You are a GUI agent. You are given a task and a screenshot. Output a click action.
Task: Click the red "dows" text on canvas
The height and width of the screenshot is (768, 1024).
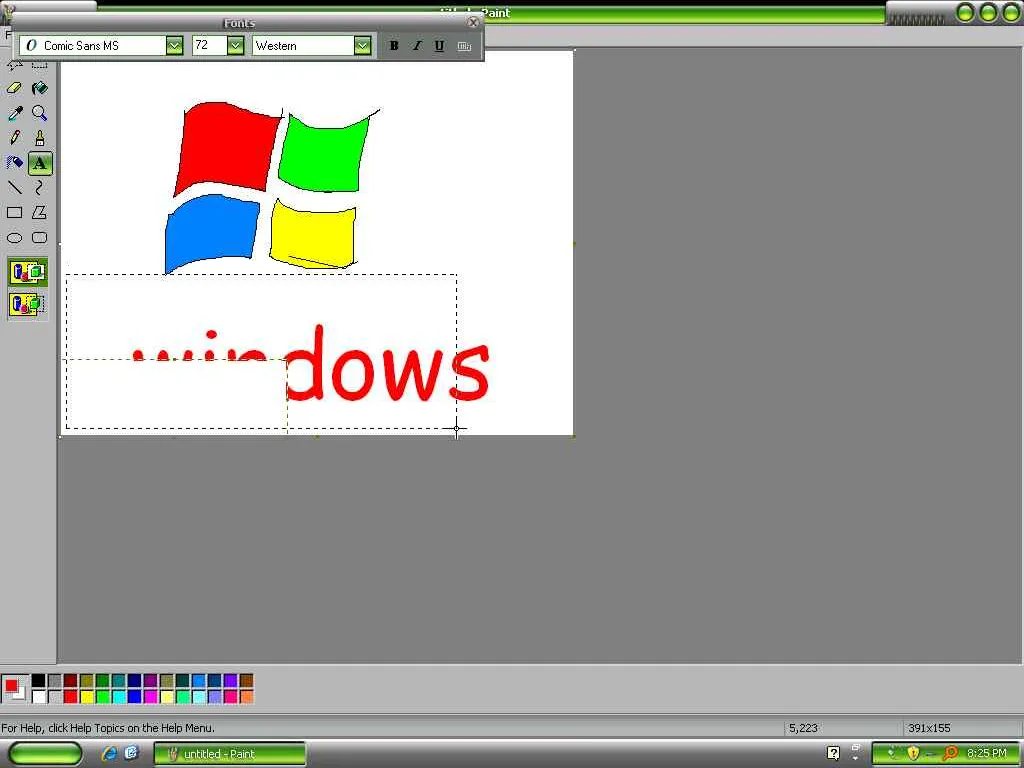(x=388, y=364)
